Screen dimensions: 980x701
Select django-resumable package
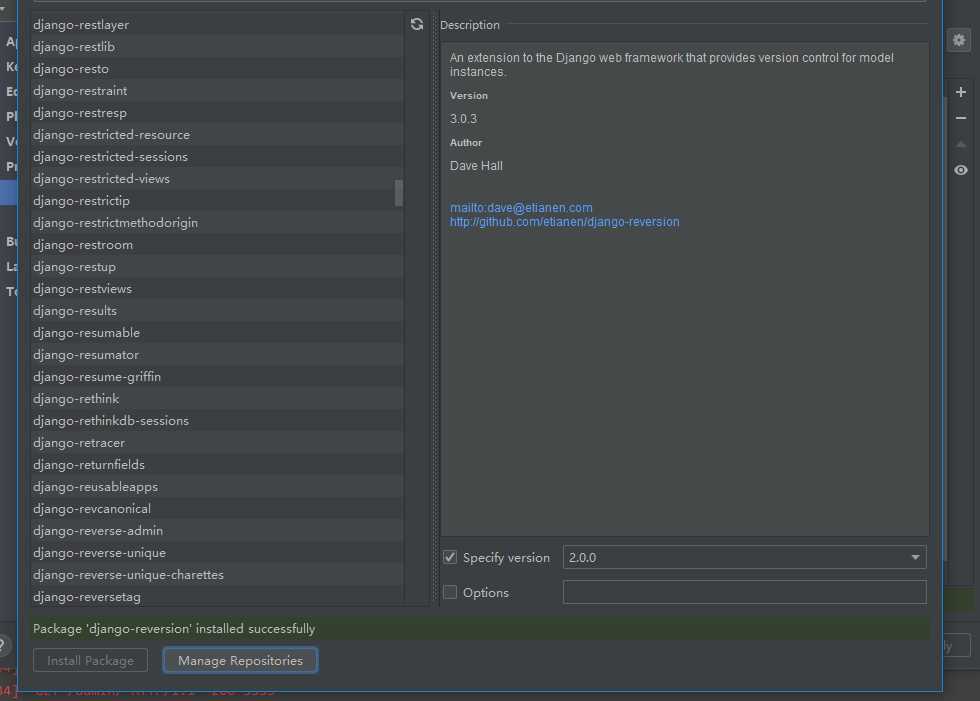click(217, 332)
